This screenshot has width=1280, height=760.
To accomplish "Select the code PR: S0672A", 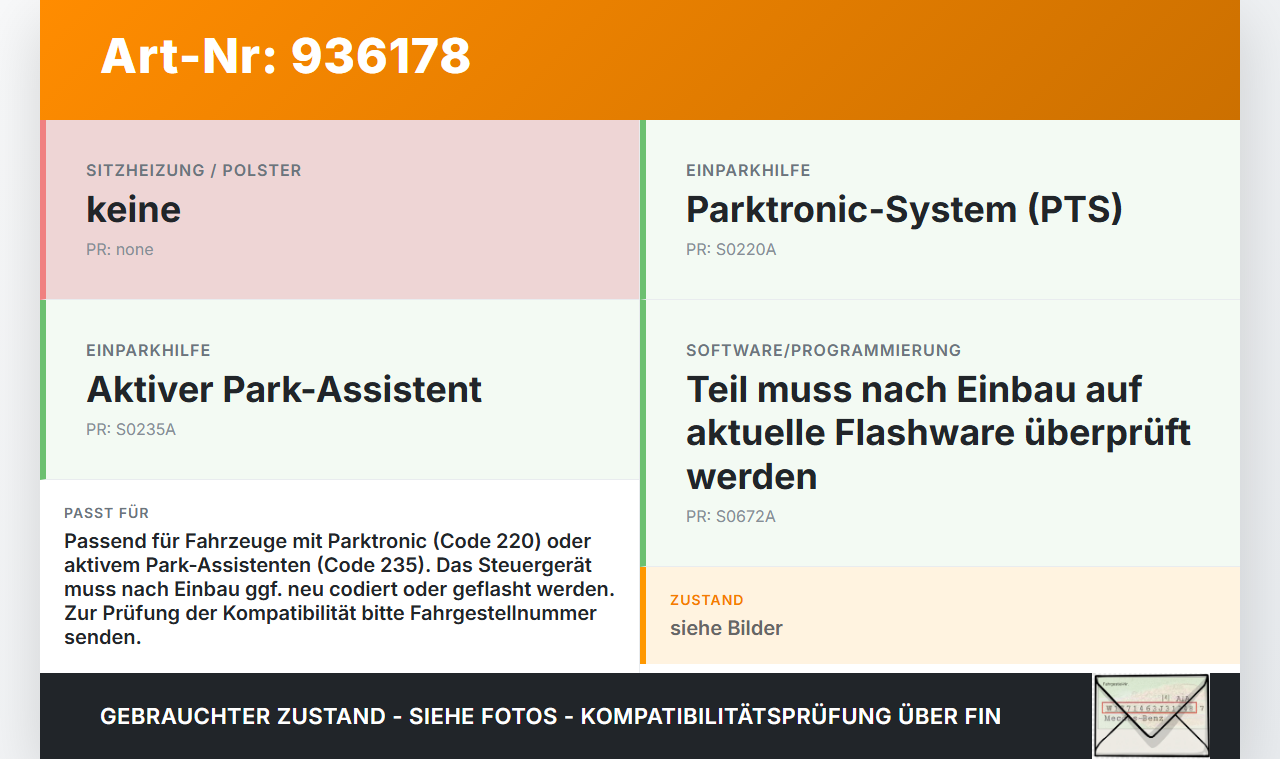I will 731,517.
